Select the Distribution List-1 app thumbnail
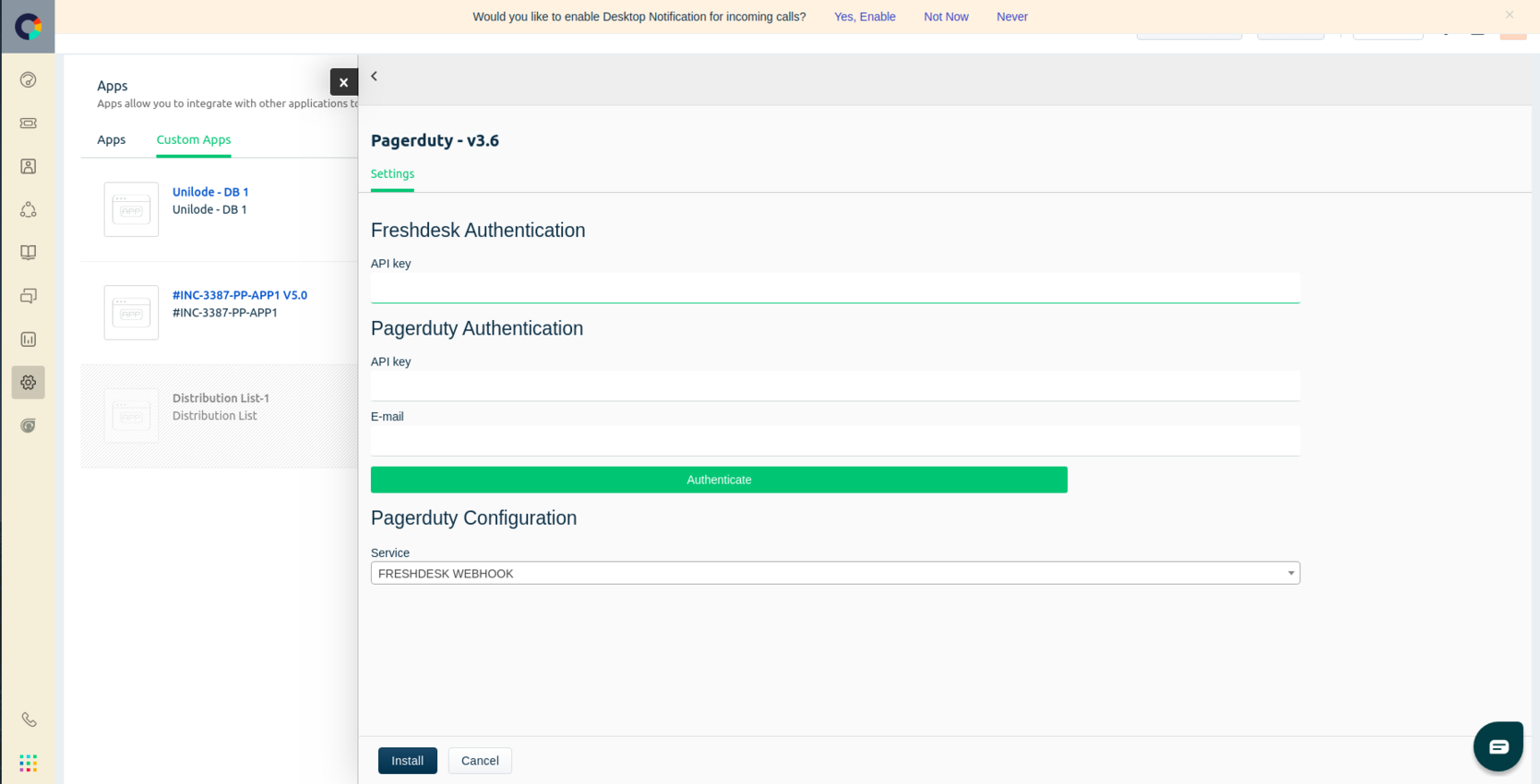Viewport: 1540px width, 784px height. click(x=131, y=416)
